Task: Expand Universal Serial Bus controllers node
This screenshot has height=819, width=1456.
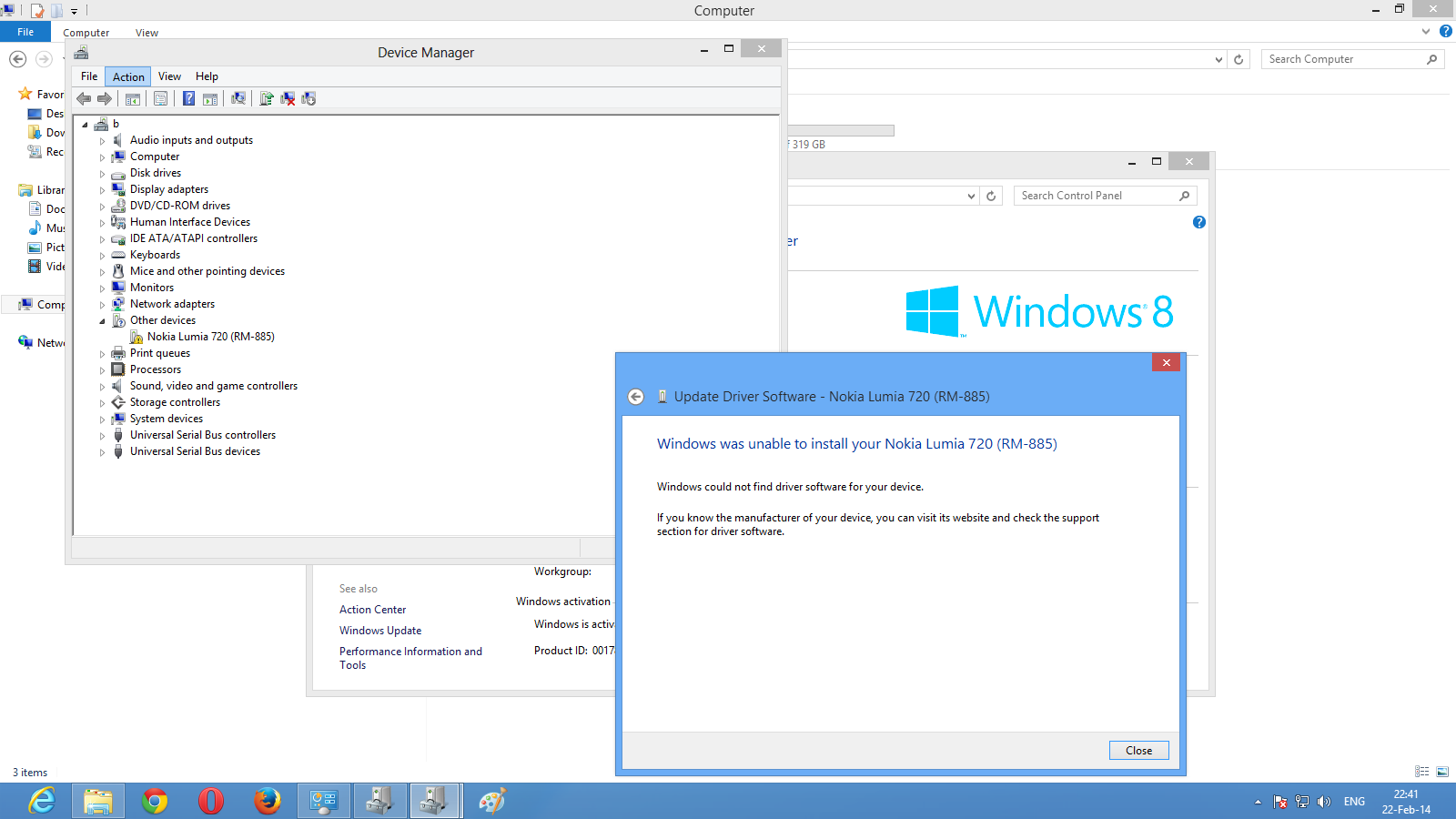Action: (103, 436)
